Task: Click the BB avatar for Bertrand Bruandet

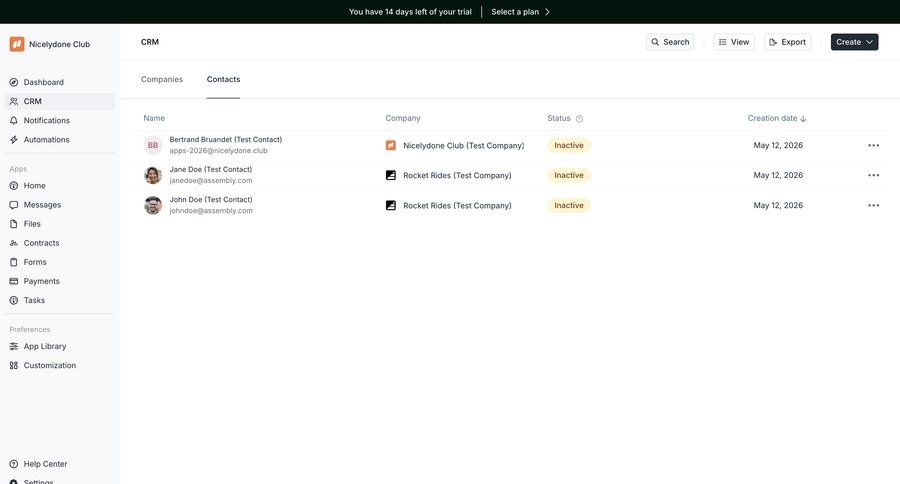Action: point(153,145)
